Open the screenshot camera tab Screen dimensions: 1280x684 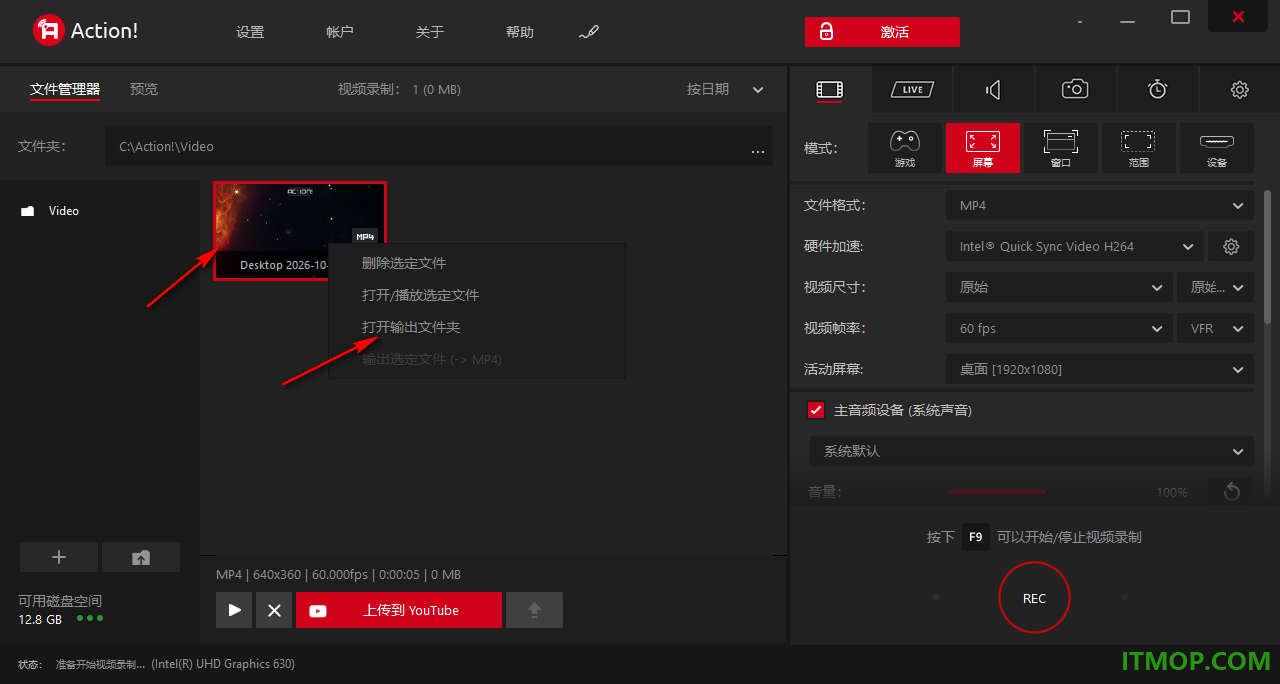pyautogui.click(x=1075, y=90)
